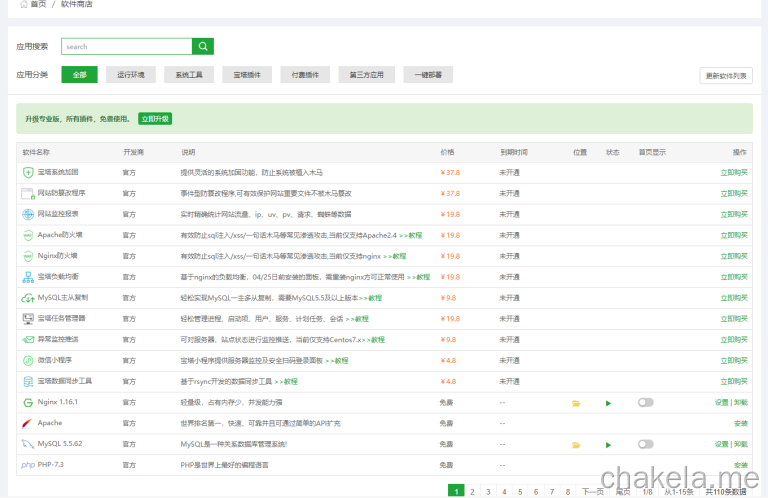Click the 异常监控推送 software name
The image size is (768, 498).
[58, 339]
